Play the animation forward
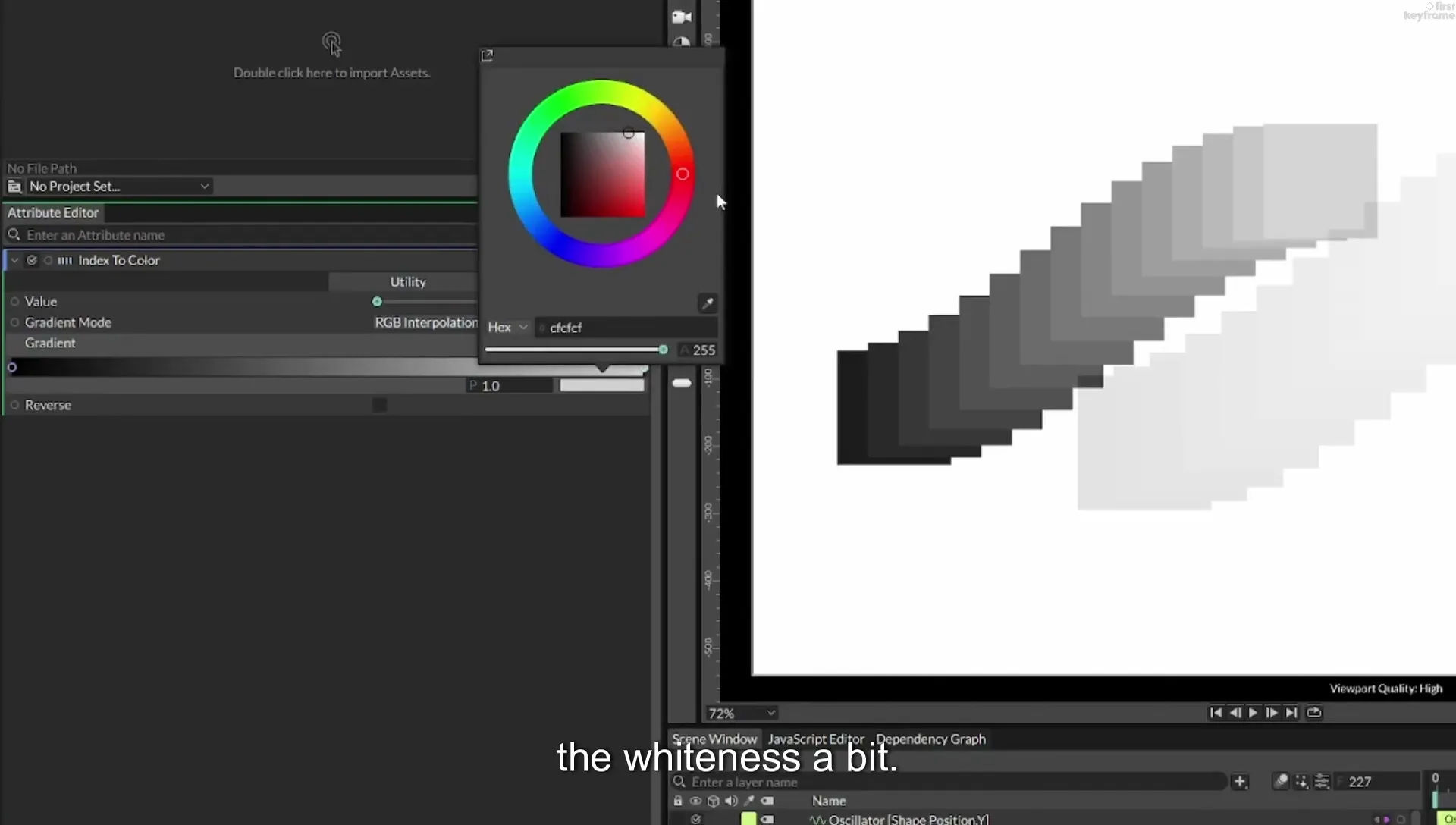Viewport: 1456px width, 825px height. [x=1253, y=712]
